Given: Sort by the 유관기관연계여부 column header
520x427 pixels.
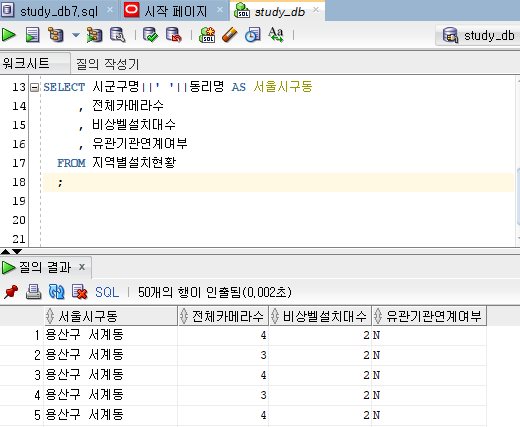Looking at the screenshot, I should point(429,316).
